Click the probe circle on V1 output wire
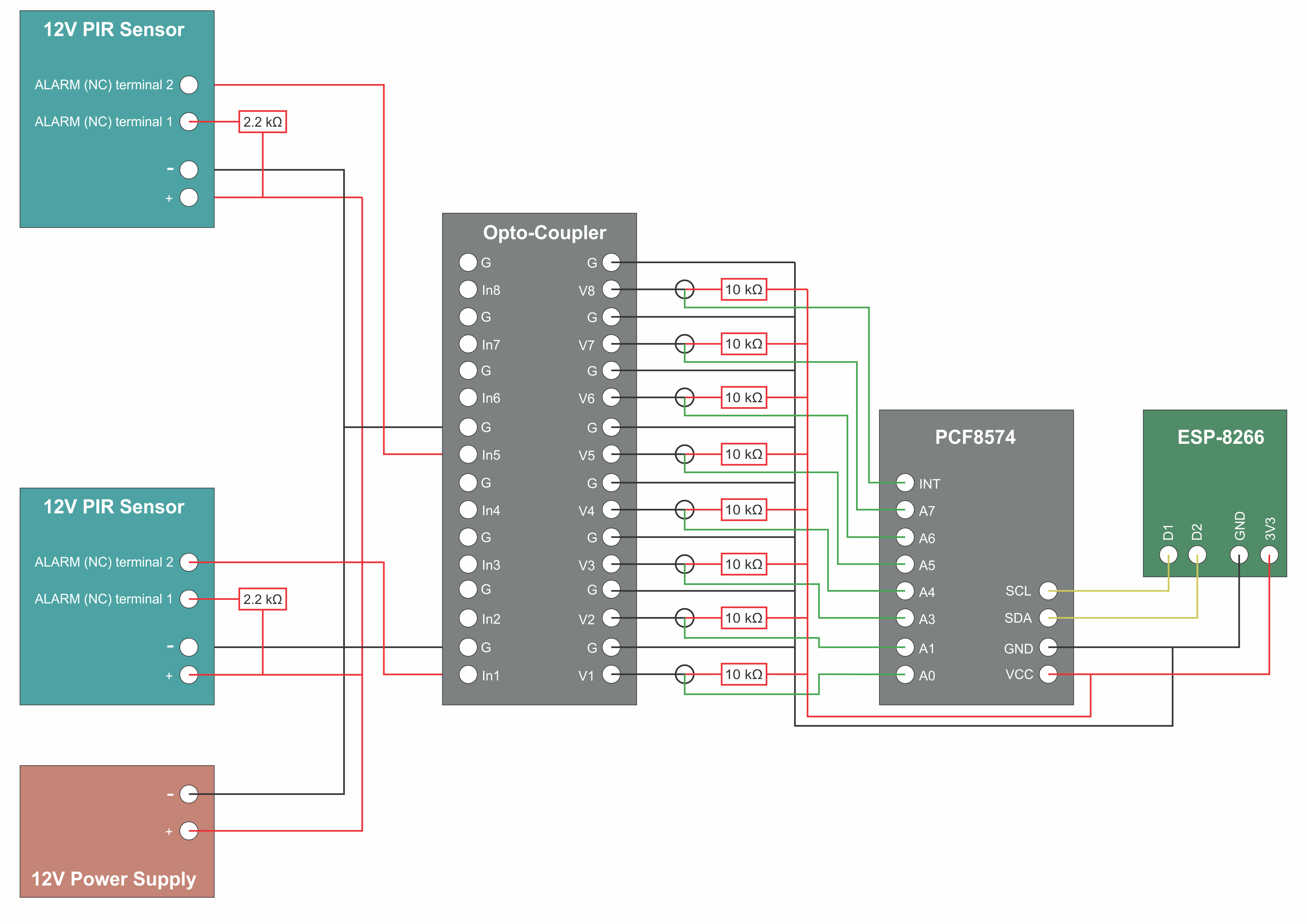The width and height of the screenshot is (1307, 924). pos(685,675)
